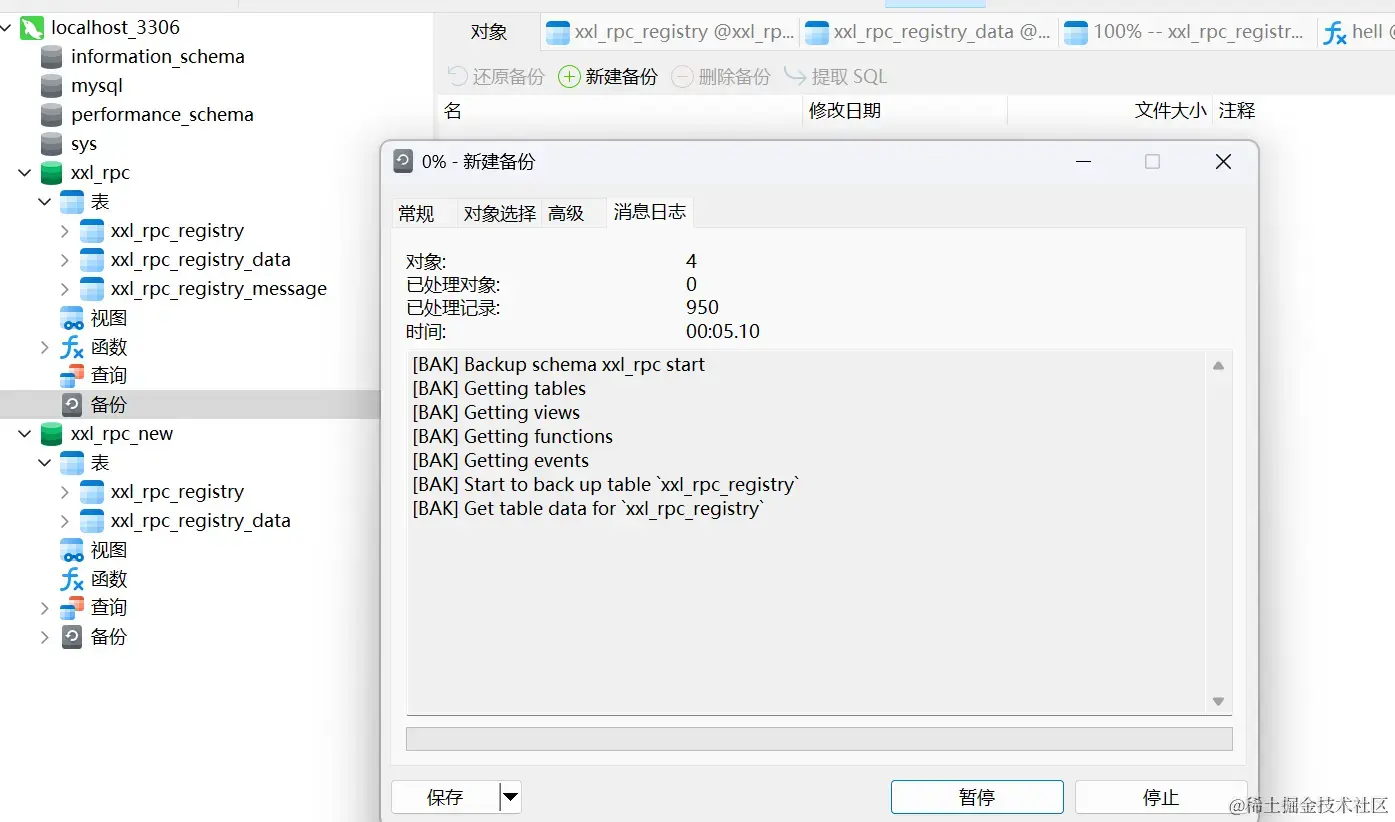
Task: Open the 保存 dropdown arrow
Action: [x=510, y=798]
